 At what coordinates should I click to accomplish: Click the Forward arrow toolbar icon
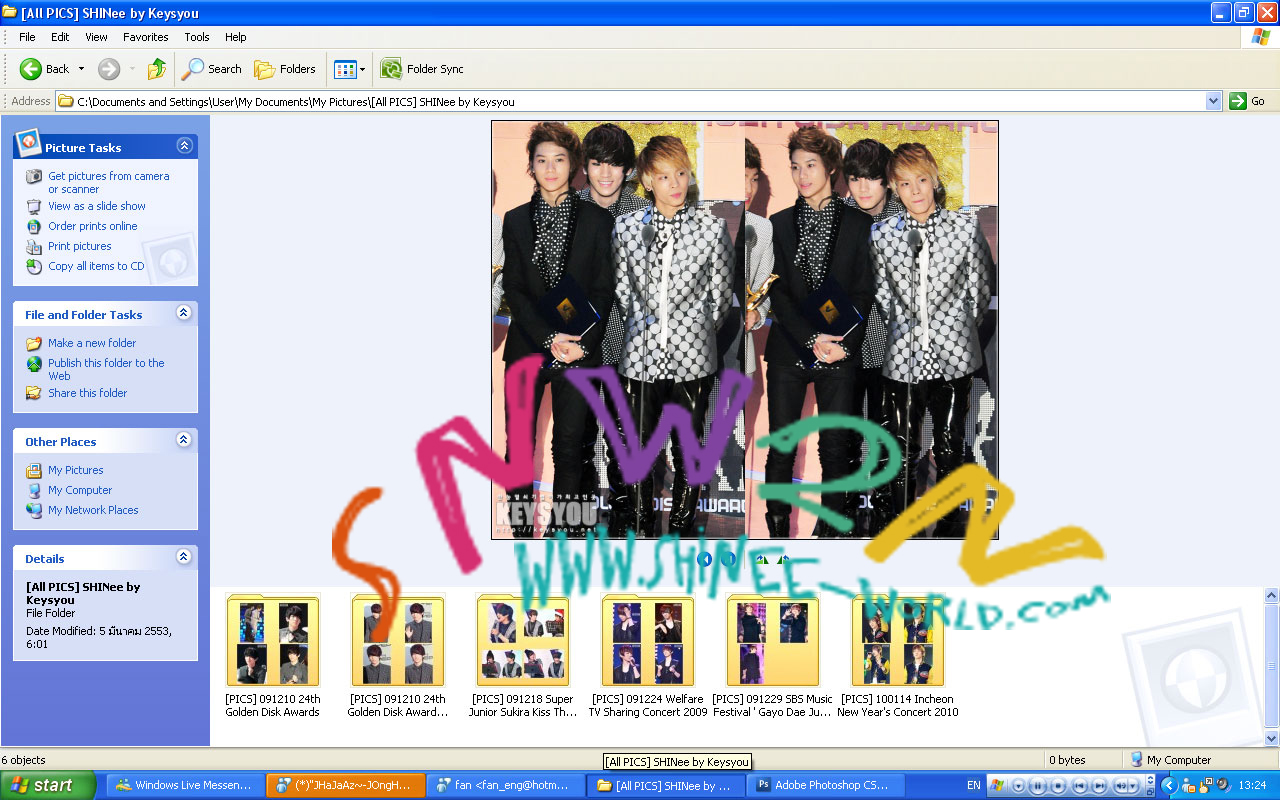coord(109,69)
